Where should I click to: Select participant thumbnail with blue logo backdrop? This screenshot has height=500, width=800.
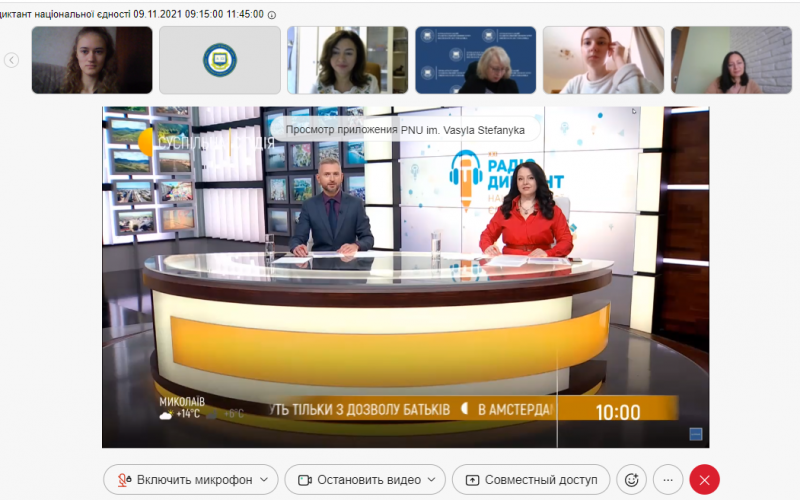(476, 60)
